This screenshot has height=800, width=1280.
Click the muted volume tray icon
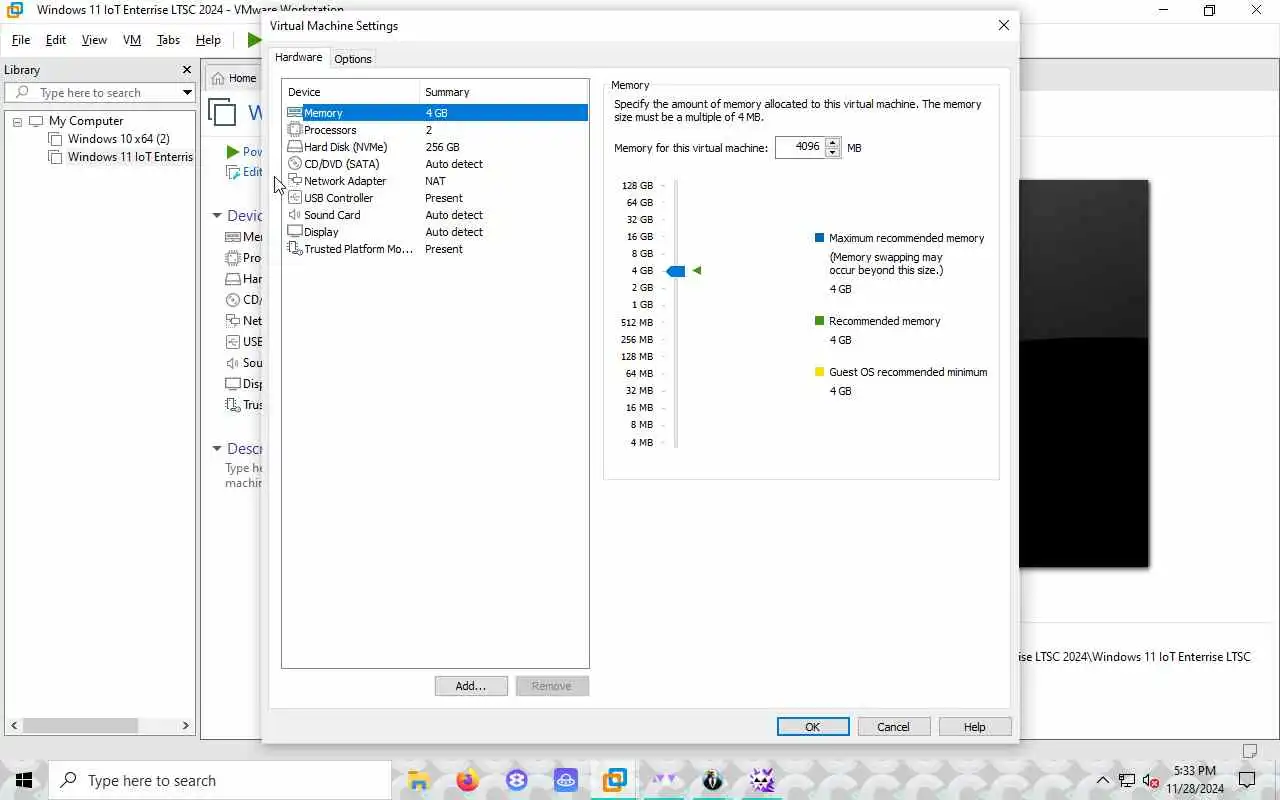(x=1150, y=780)
